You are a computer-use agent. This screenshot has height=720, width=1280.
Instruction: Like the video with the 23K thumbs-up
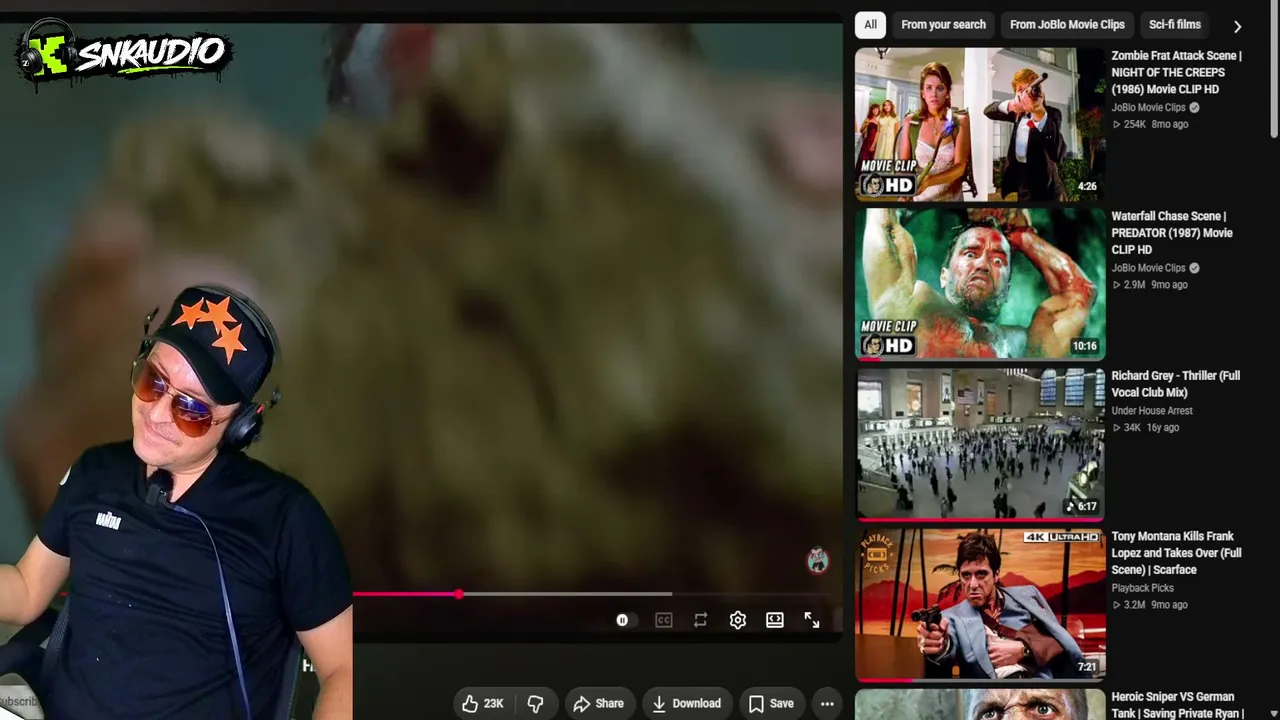click(482, 703)
